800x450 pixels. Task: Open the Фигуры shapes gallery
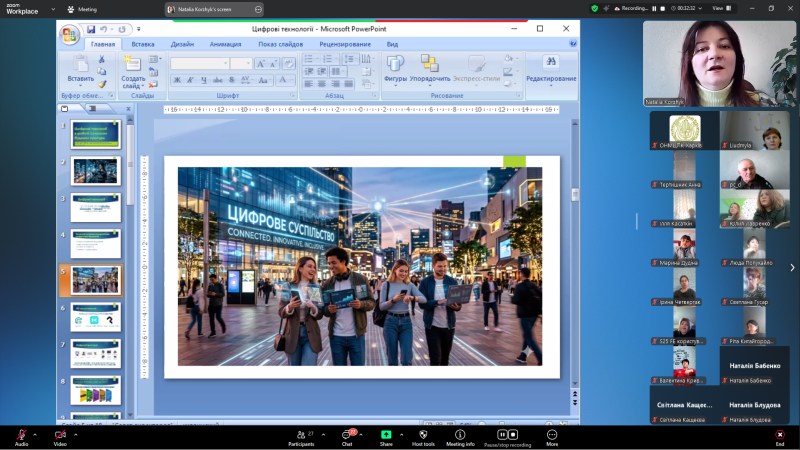[395, 68]
